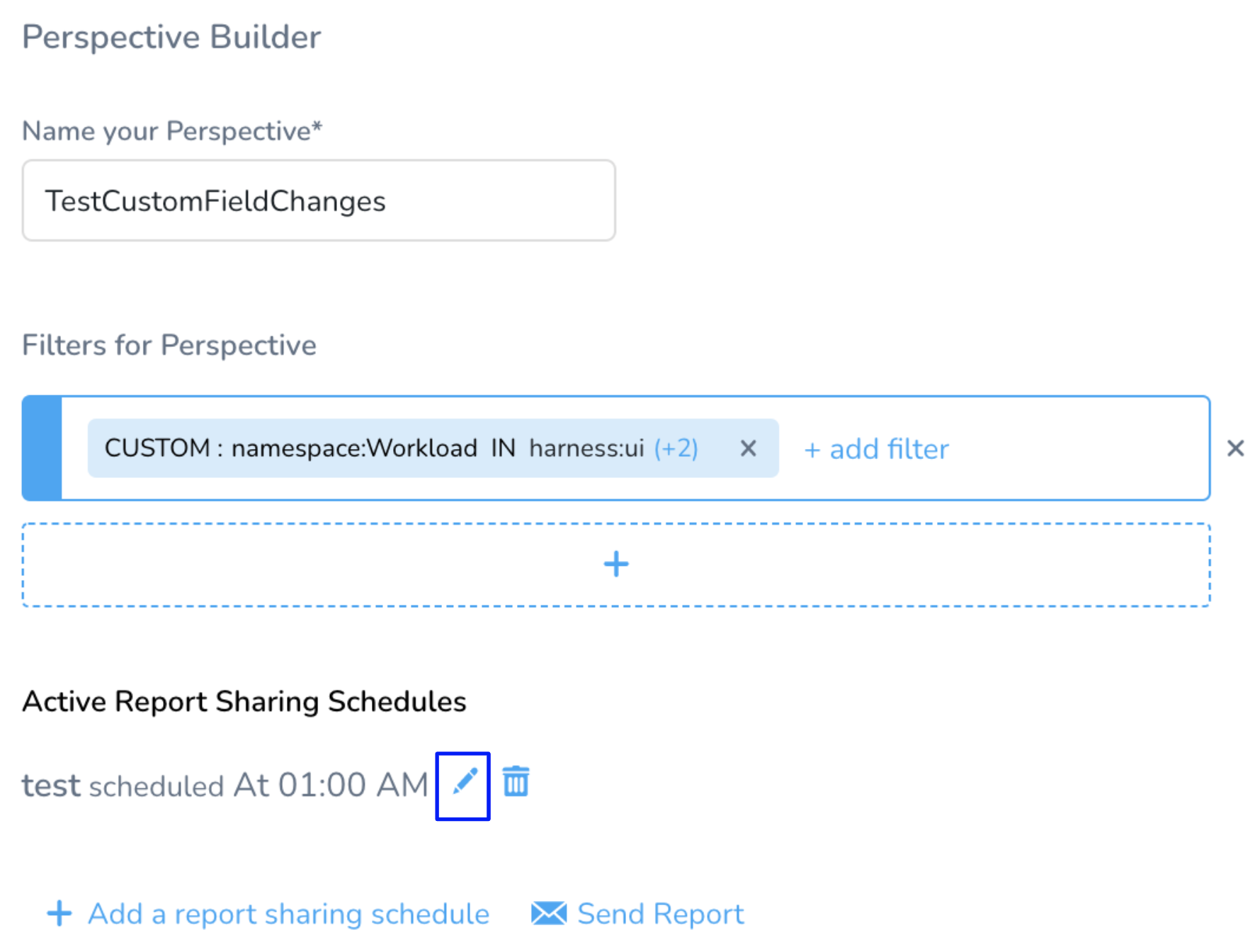
Task: Delete the test schedule using trash icon
Action: coord(516,781)
